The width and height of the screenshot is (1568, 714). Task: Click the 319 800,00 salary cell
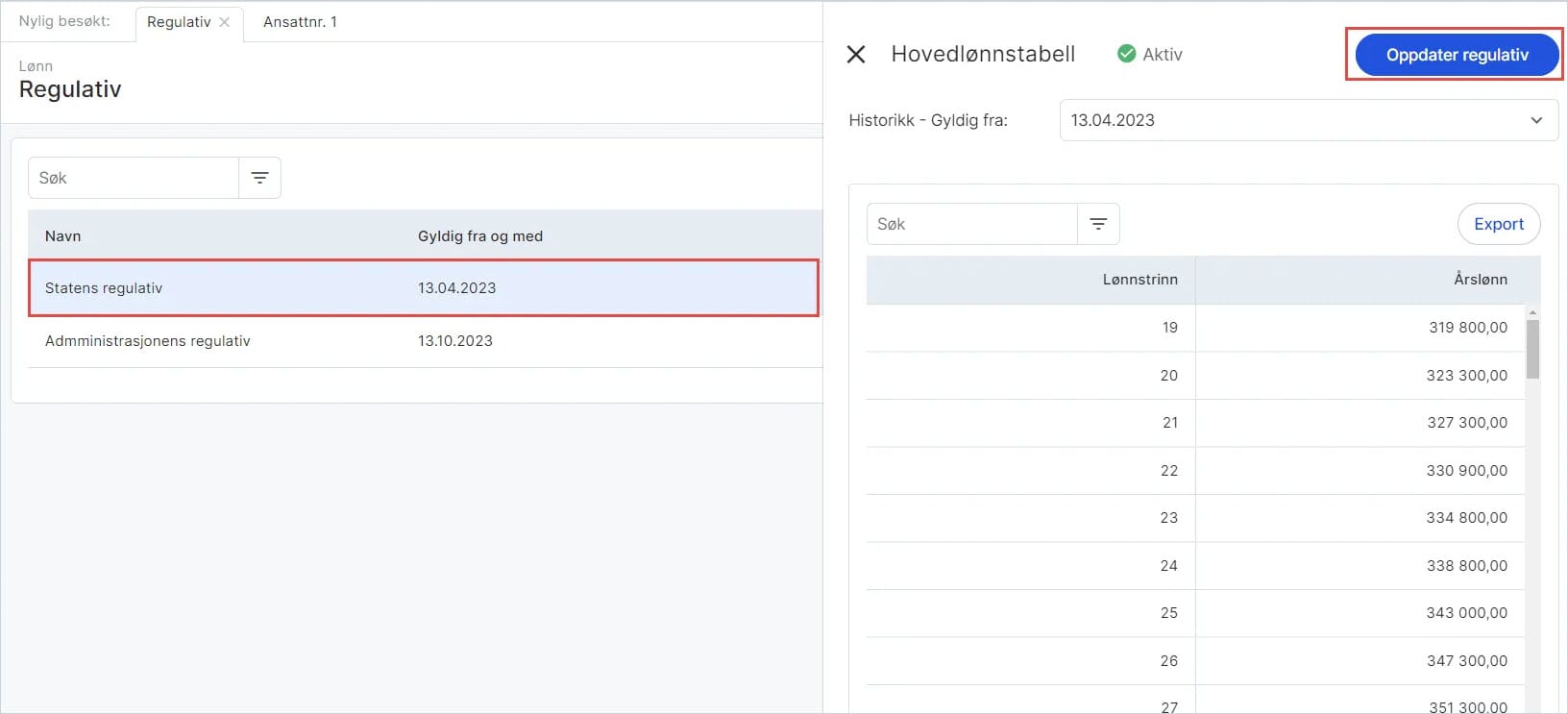(1360, 328)
